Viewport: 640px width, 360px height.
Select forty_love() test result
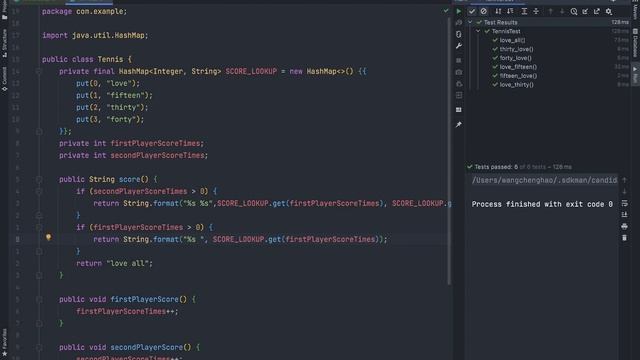(516, 58)
